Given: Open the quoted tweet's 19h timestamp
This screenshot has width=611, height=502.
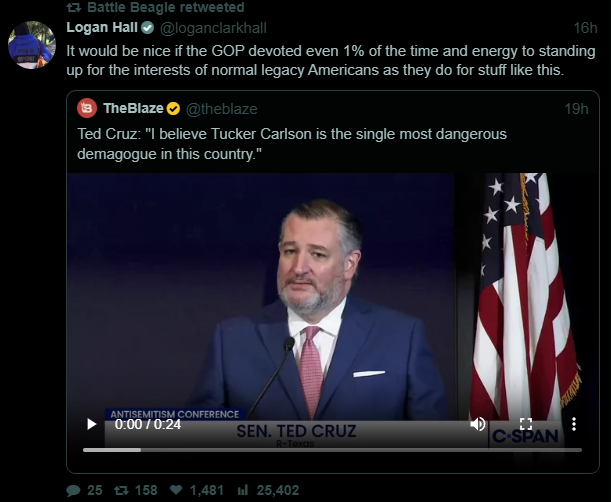Looking at the screenshot, I should pyautogui.click(x=576, y=108).
